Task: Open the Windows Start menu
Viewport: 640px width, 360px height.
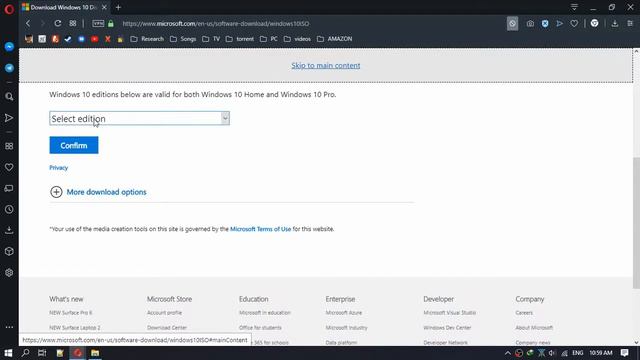Action: coord(8,353)
